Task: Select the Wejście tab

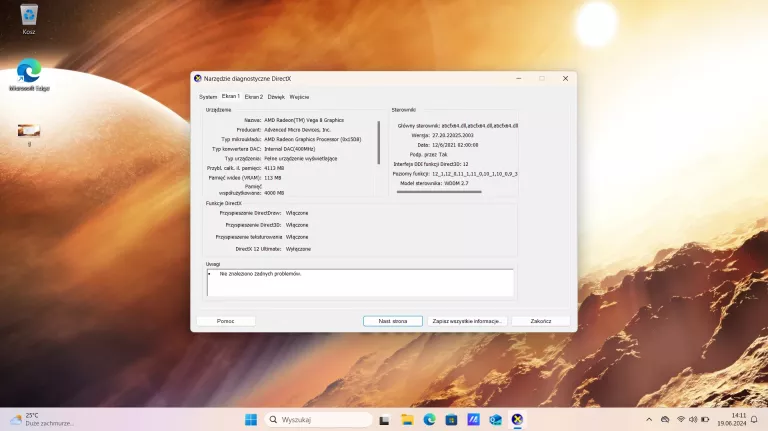Action: click(x=299, y=97)
